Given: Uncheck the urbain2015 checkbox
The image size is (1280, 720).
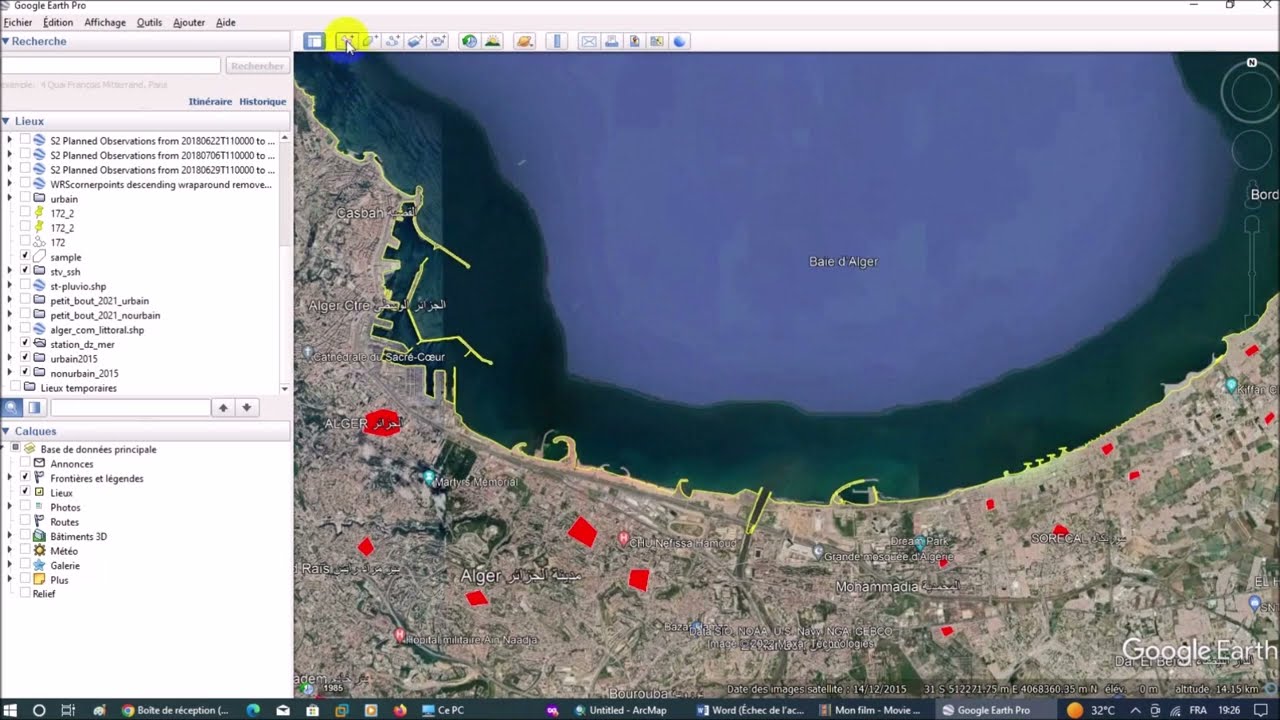Looking at the screenshot, I should click(25, 358).
